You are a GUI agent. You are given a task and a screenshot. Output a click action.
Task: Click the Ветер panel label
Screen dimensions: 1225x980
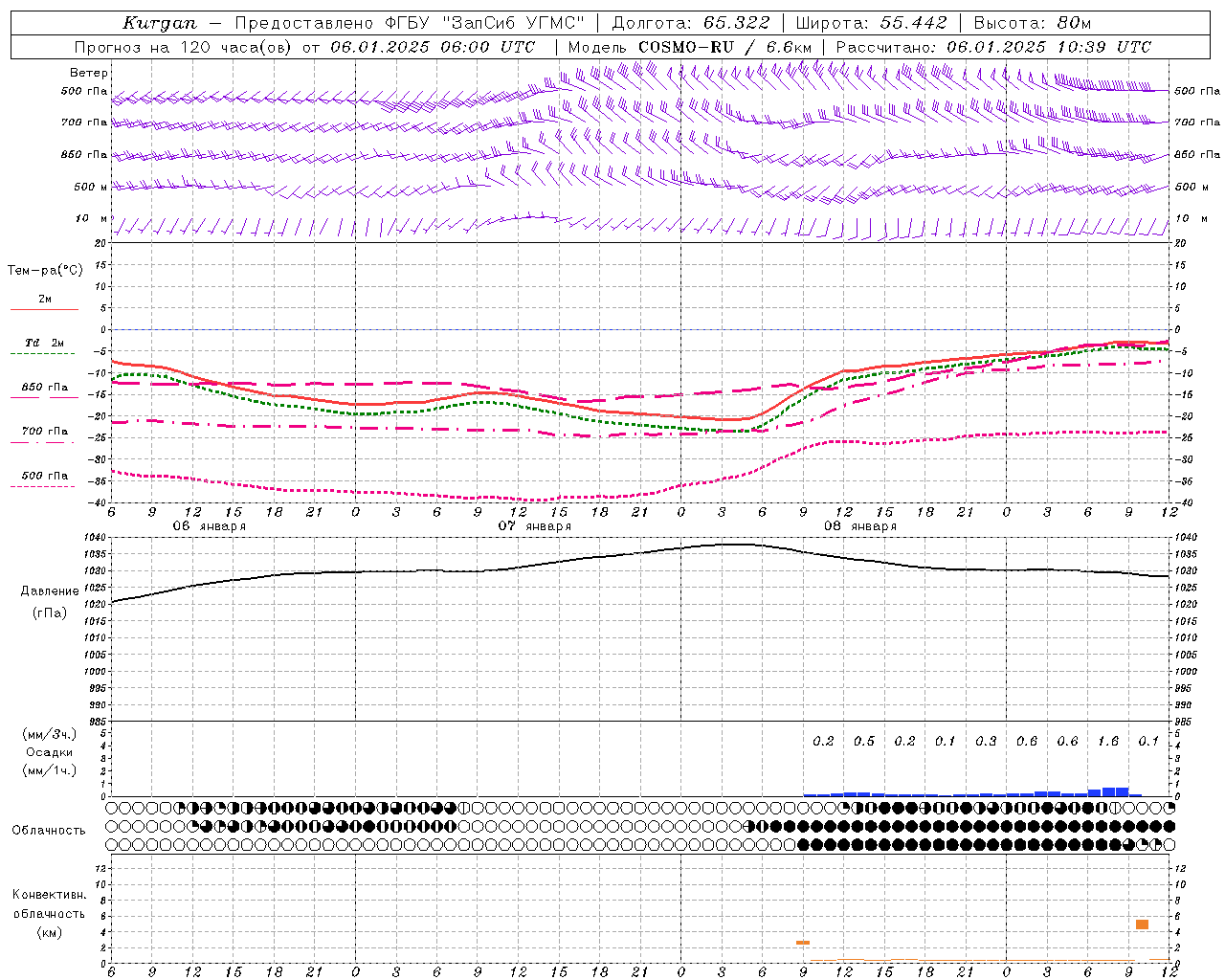(x=89, y=73)
